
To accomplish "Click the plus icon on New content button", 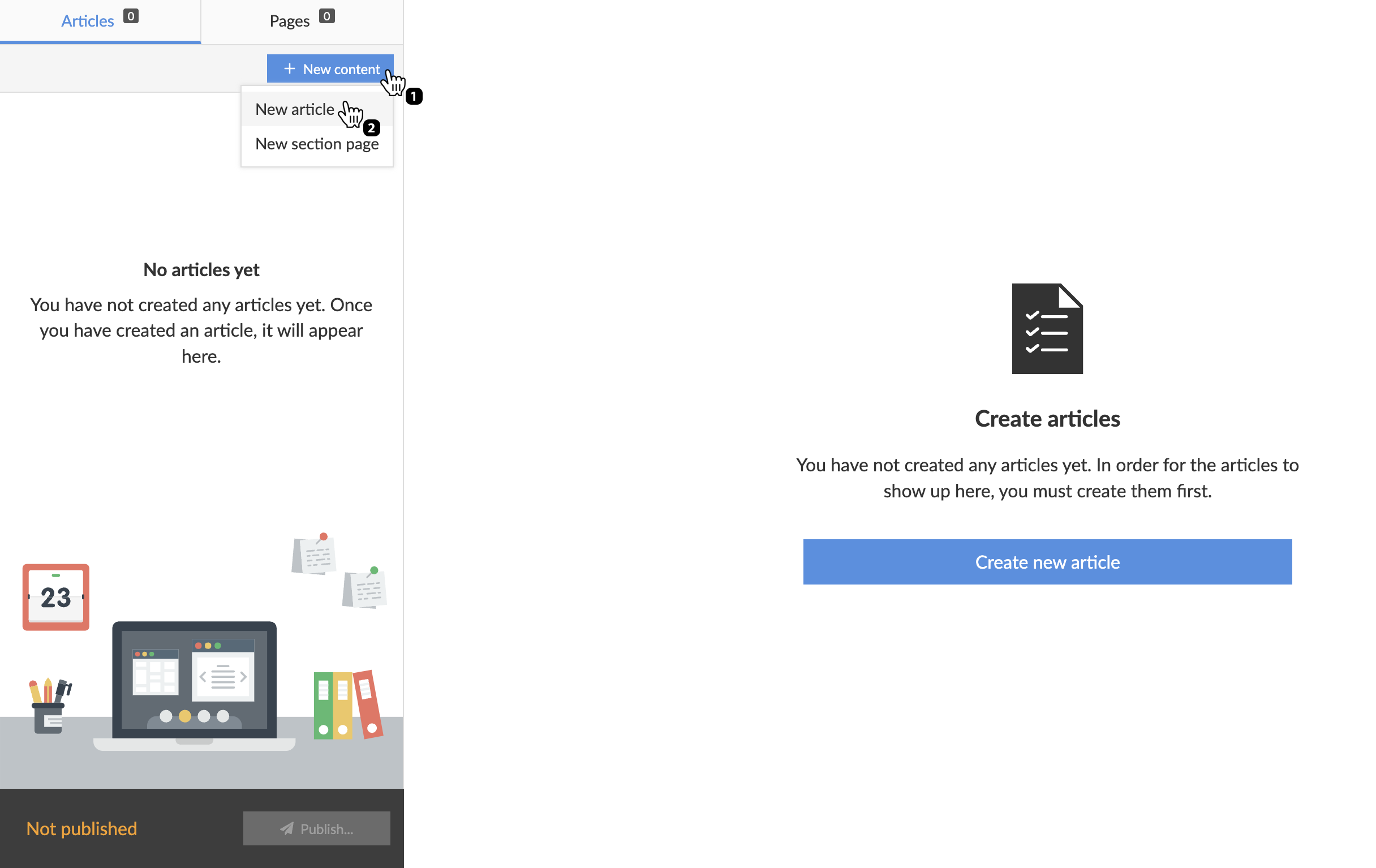I will pos(289,68).
